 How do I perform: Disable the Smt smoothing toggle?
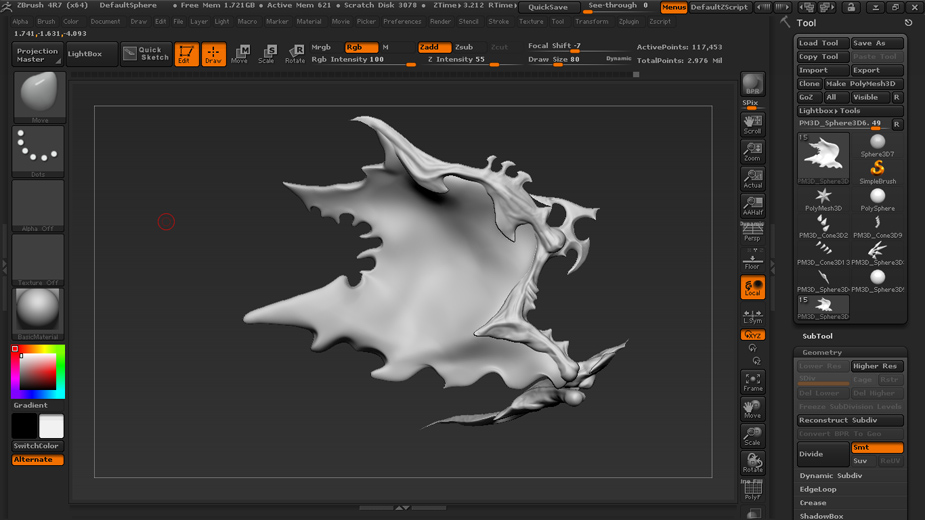(x=877, y=448)
